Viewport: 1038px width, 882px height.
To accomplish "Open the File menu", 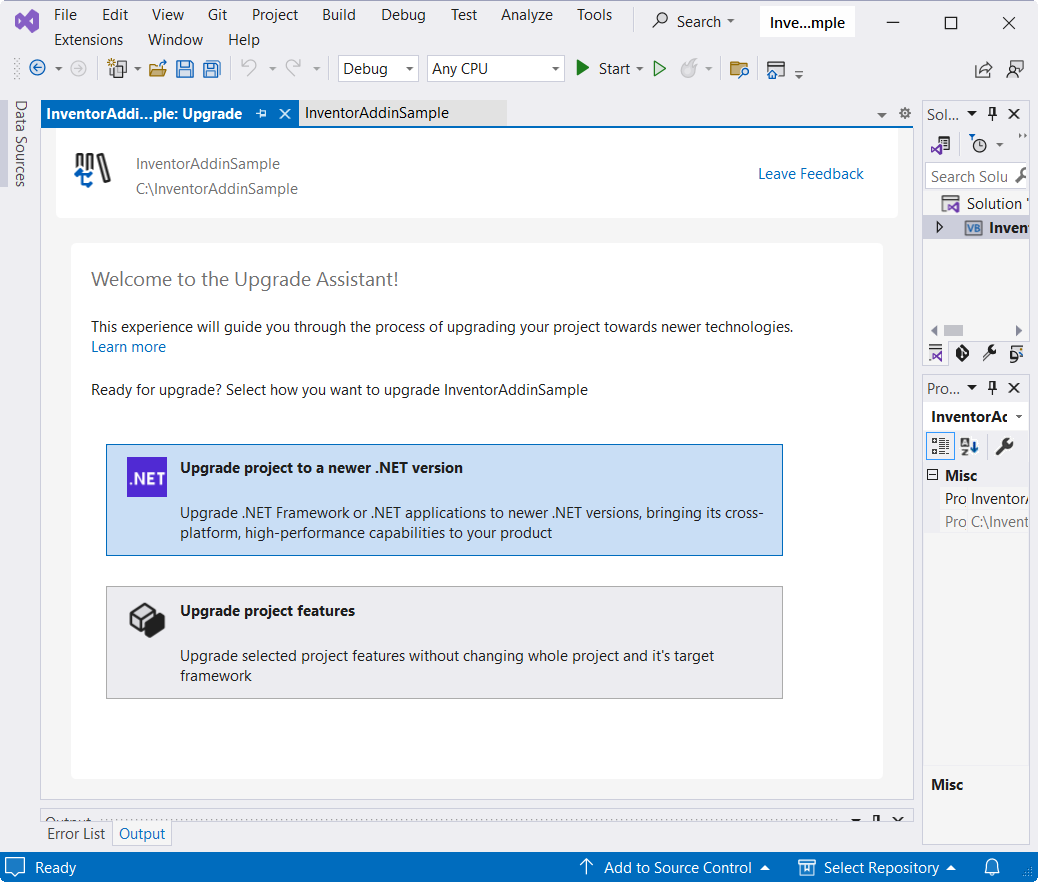I will tap(65, 15).
